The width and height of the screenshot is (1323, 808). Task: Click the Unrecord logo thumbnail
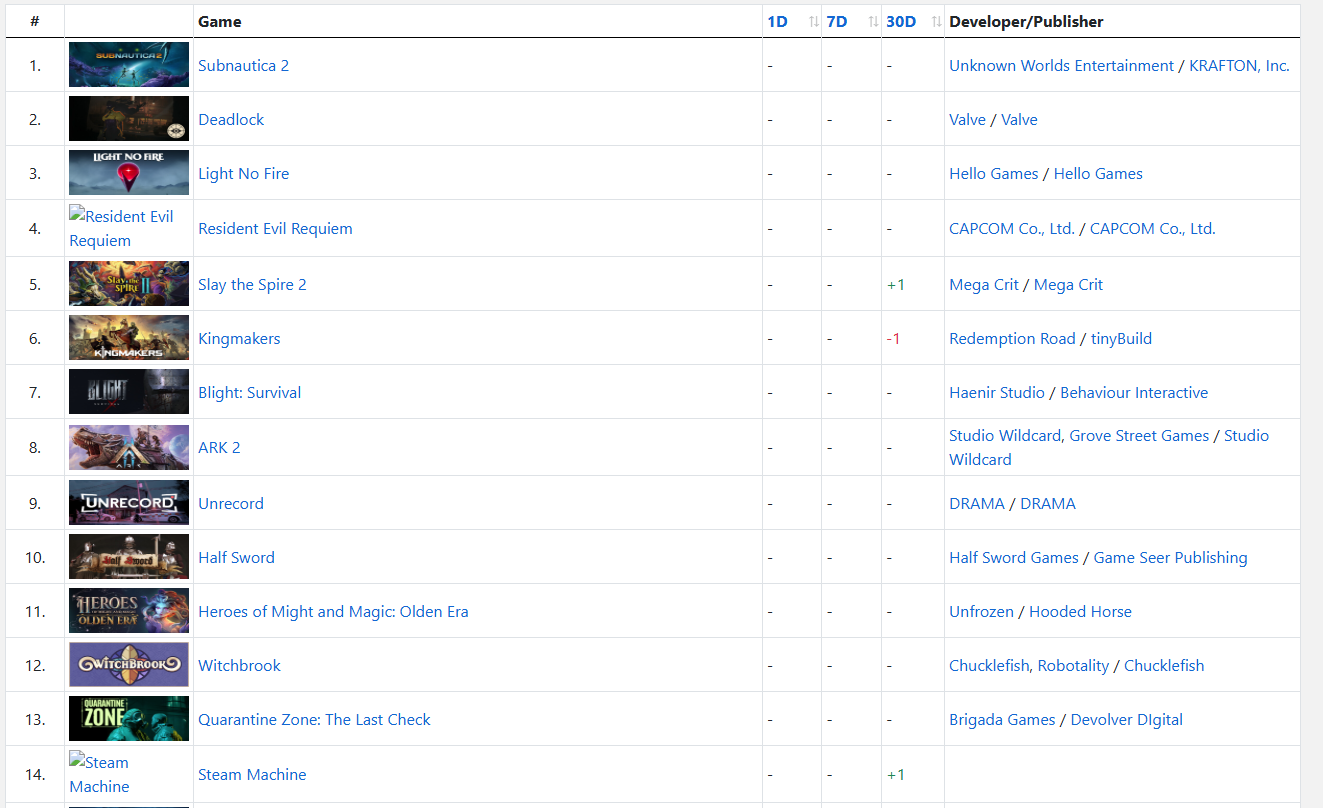(x=129, y=503)
